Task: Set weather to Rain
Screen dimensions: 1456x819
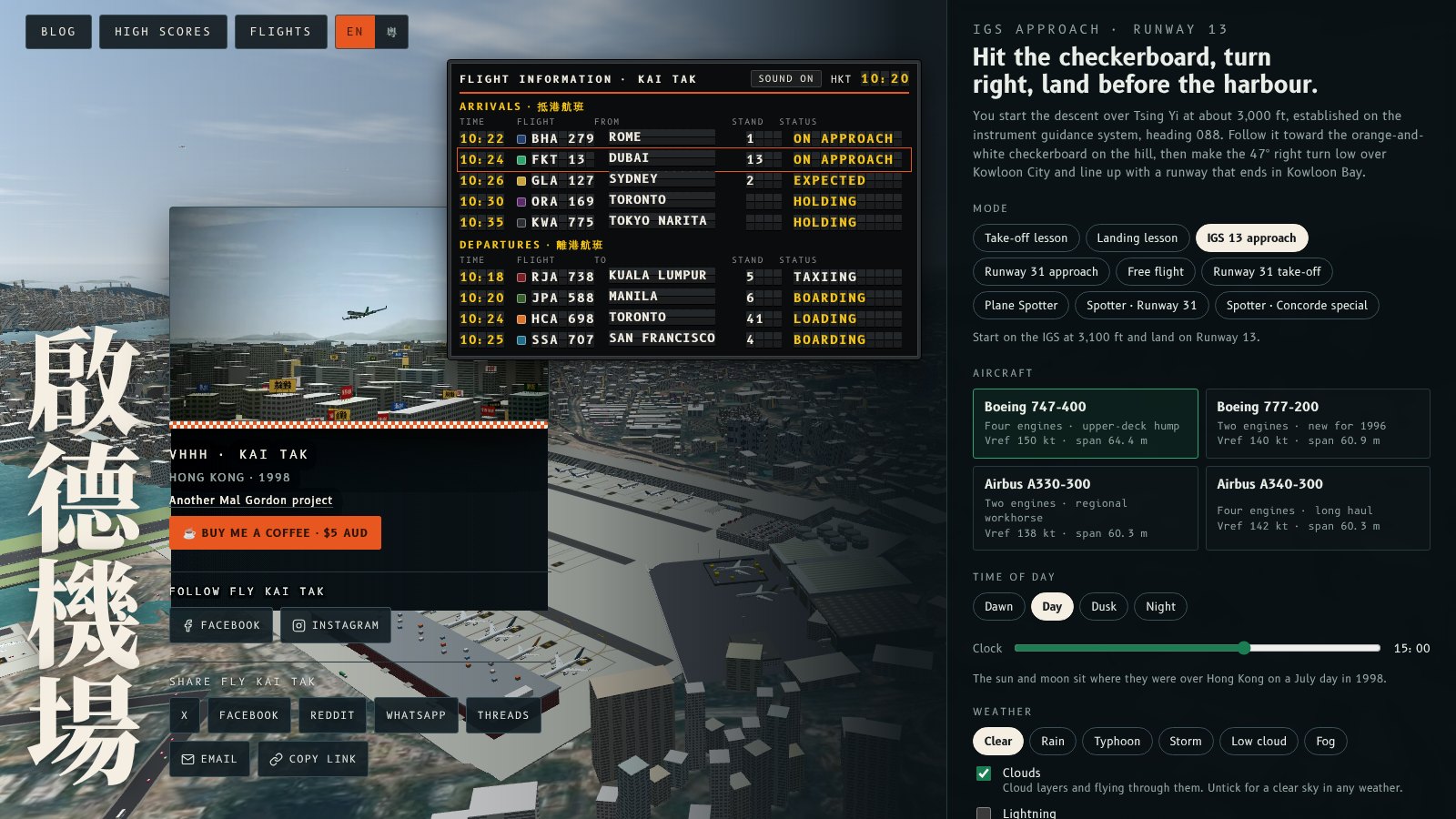Action: point(1053,742)
